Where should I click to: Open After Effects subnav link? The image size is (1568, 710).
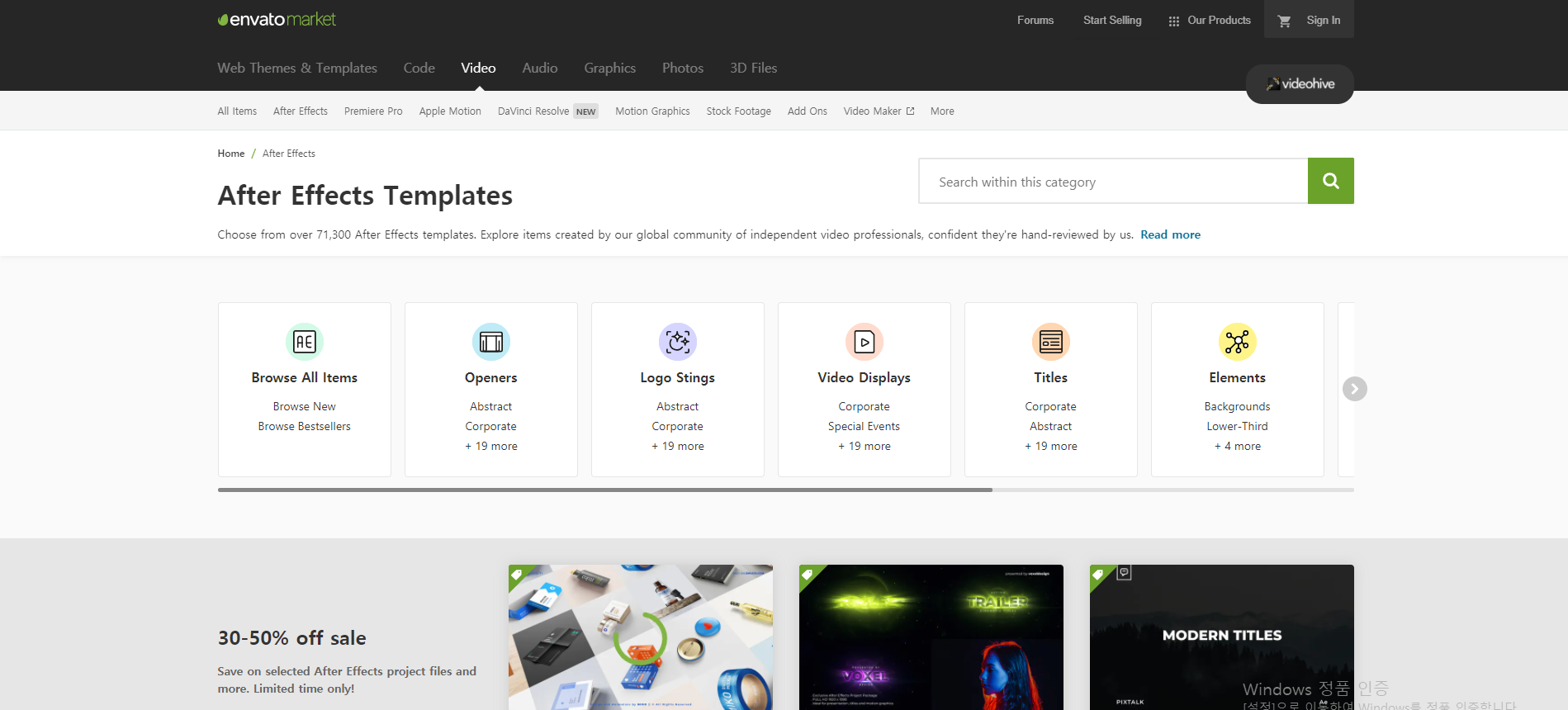click(301, 111)
